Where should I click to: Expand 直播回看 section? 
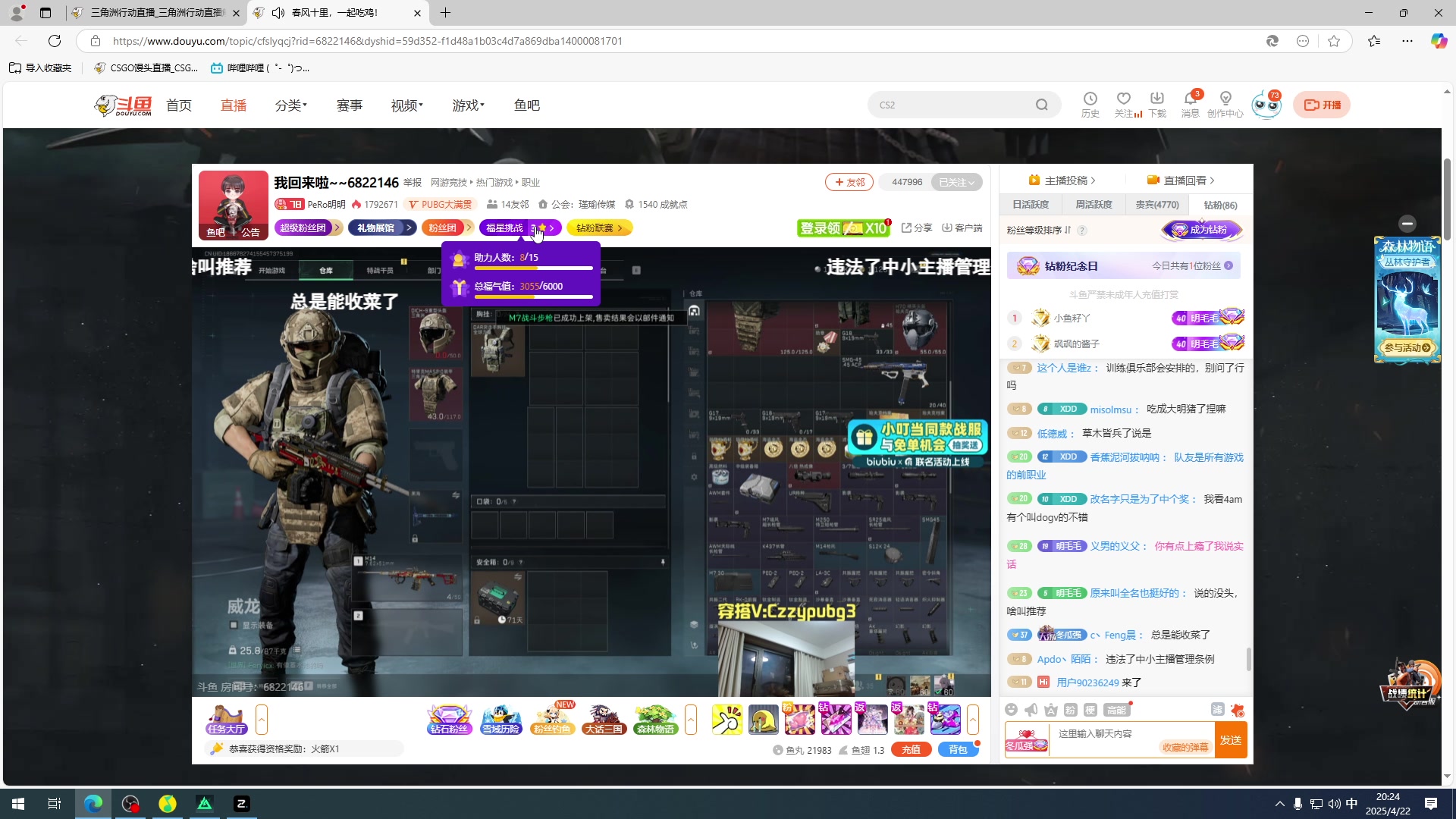click(x=1181, y=180)
